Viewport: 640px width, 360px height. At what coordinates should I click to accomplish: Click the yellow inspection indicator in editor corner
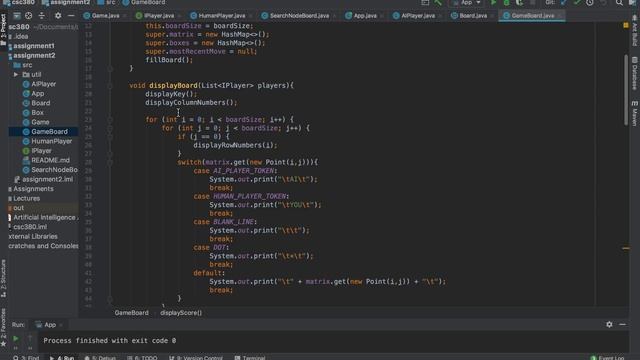pos(626,25)
